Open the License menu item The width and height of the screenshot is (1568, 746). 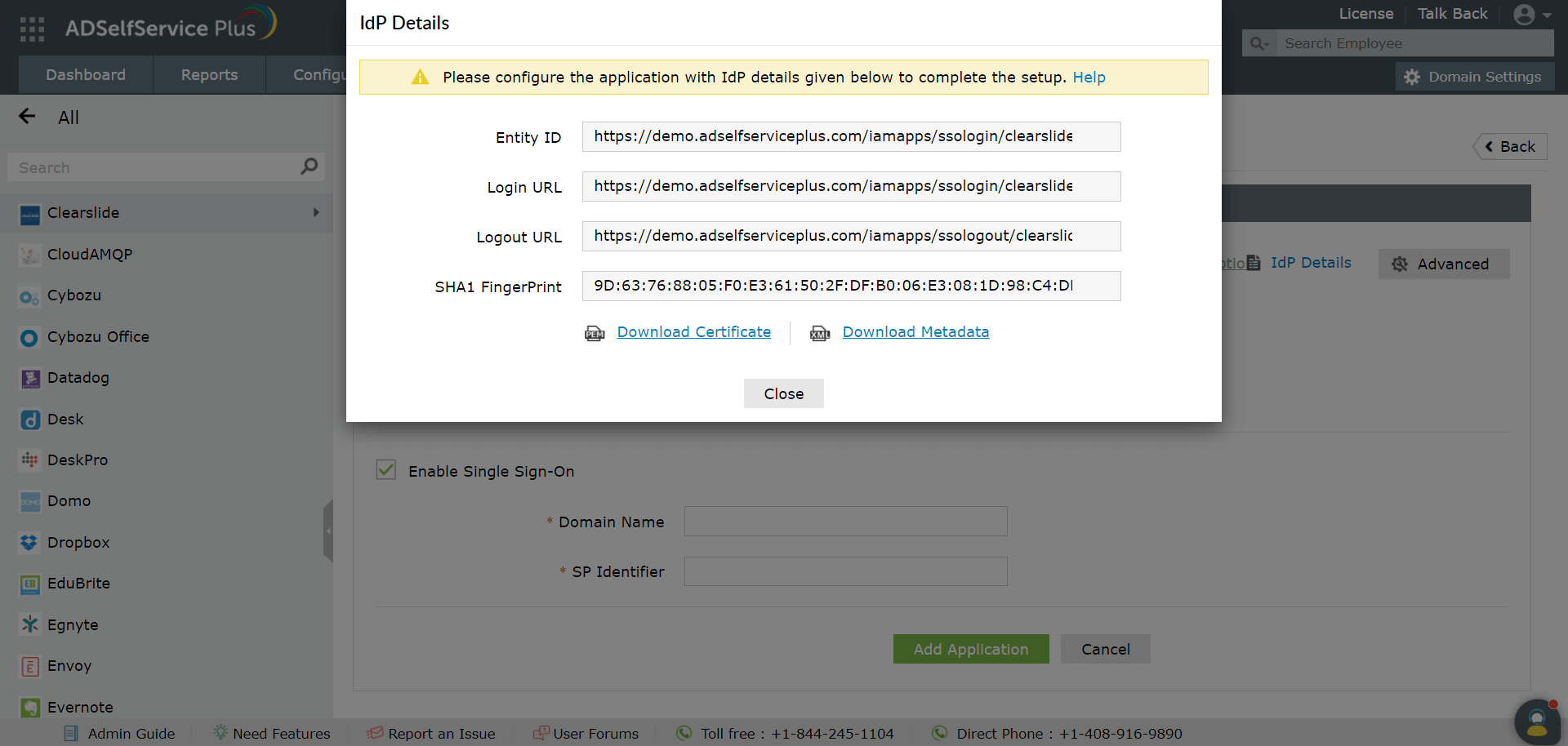(x=1365, y=14)
